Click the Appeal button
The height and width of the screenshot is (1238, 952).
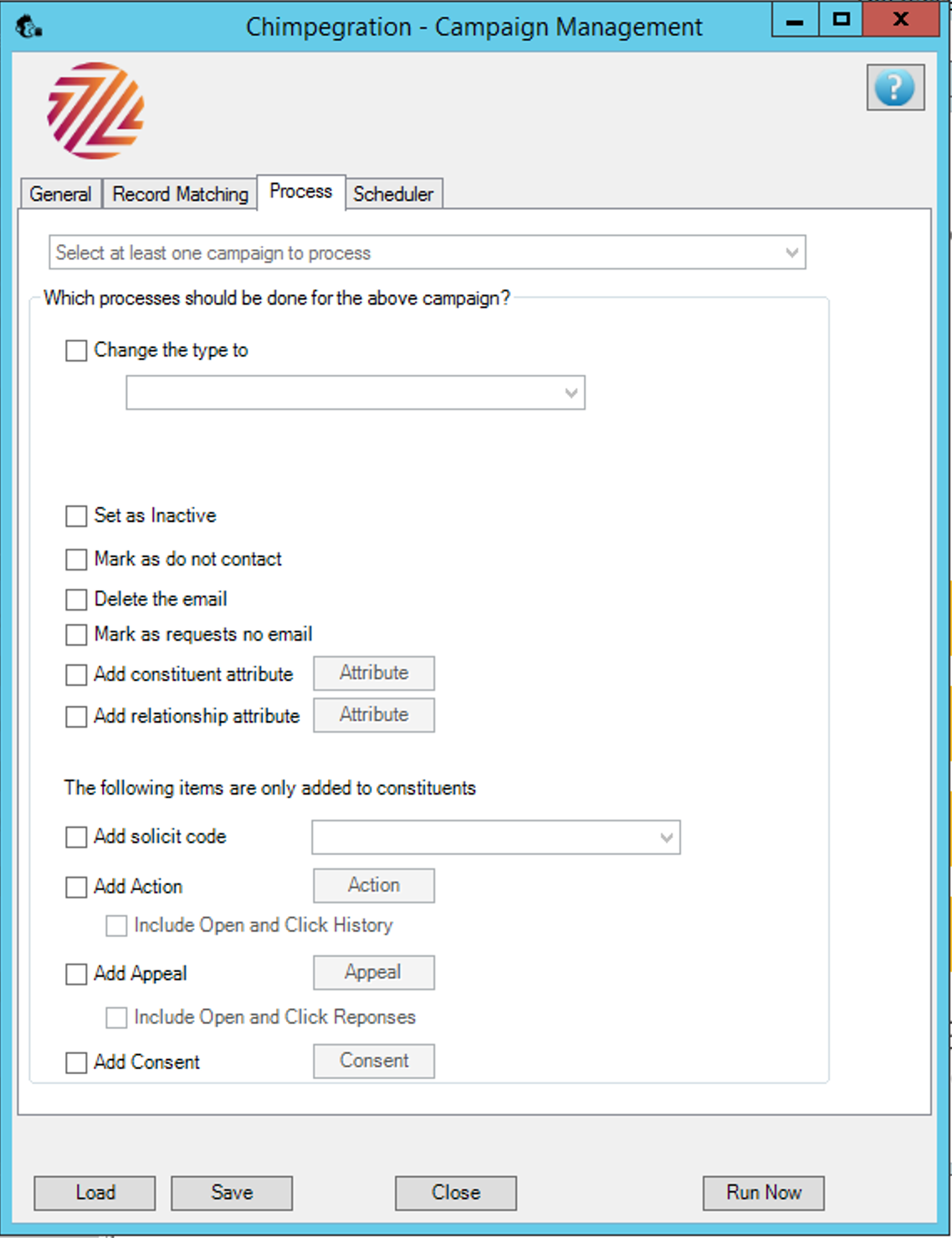click(374, 973)
